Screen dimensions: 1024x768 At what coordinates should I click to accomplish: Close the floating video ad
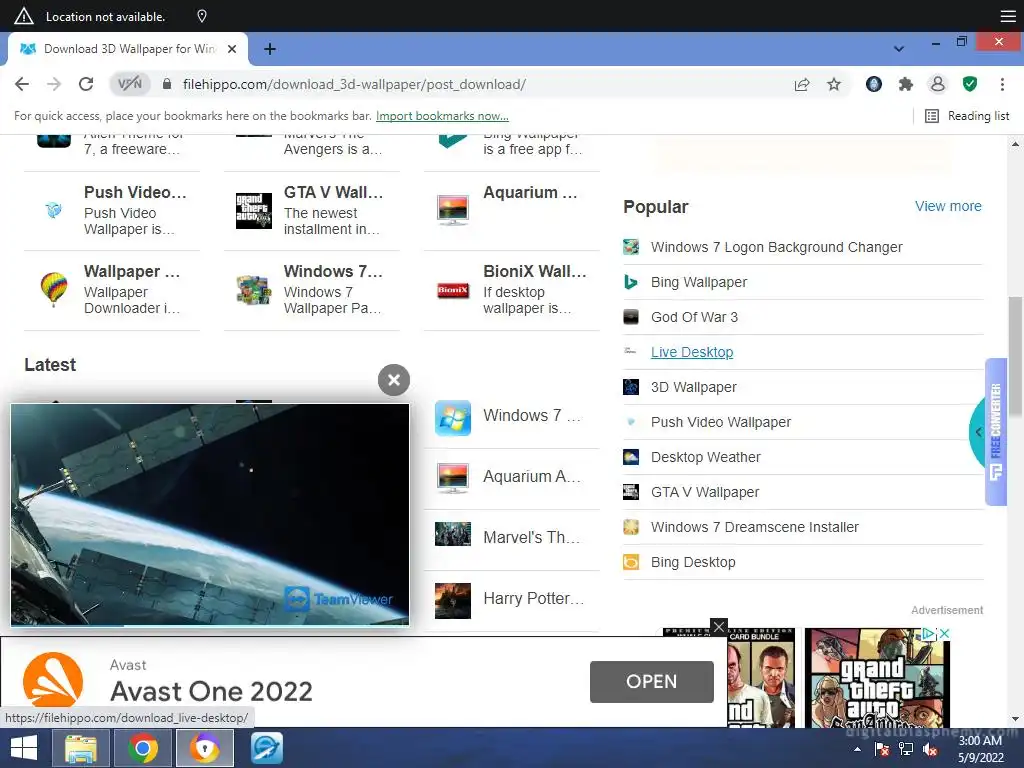point(394,379)
